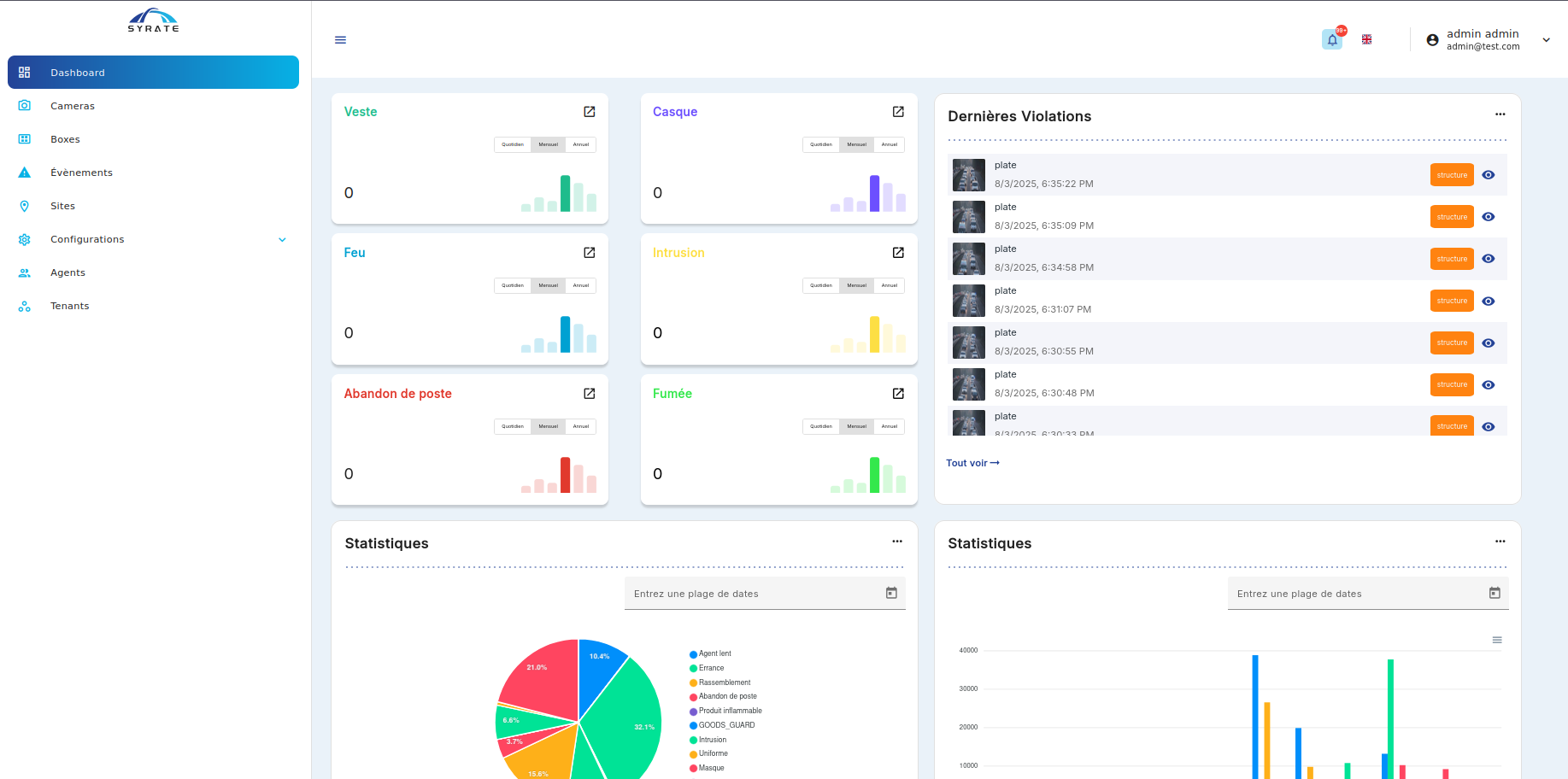Open Intrusion card external link icon
This screenshot has height=779, width=1568.
tap(898, 253)
